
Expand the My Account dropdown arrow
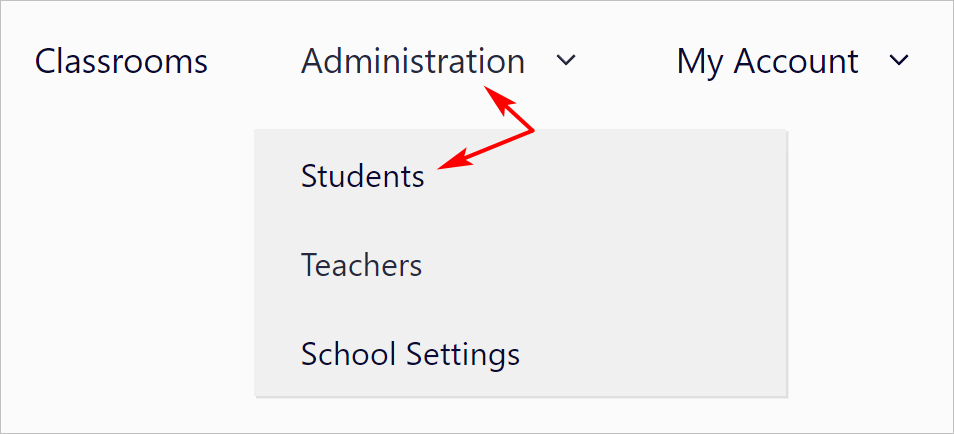click(899, 60)
